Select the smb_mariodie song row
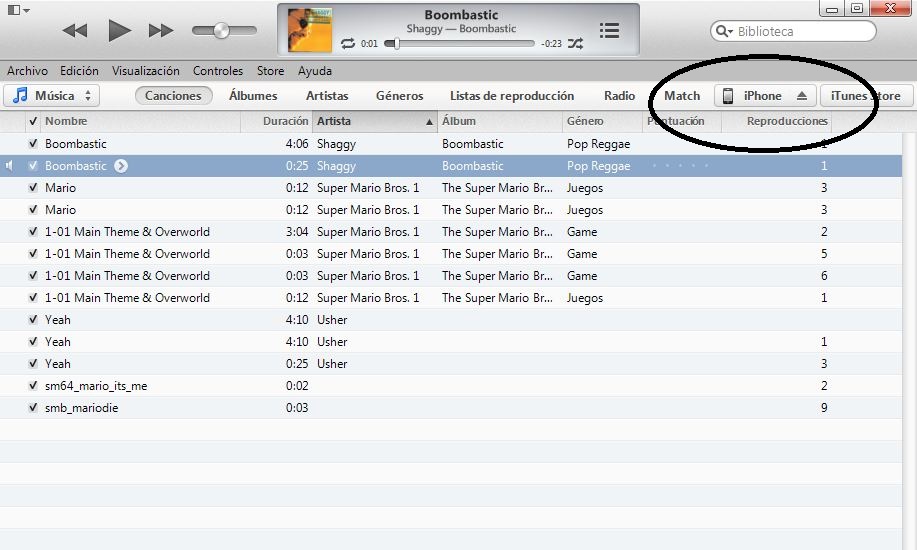The height and width of the screenshot is (550, 917). click(450, 407)
